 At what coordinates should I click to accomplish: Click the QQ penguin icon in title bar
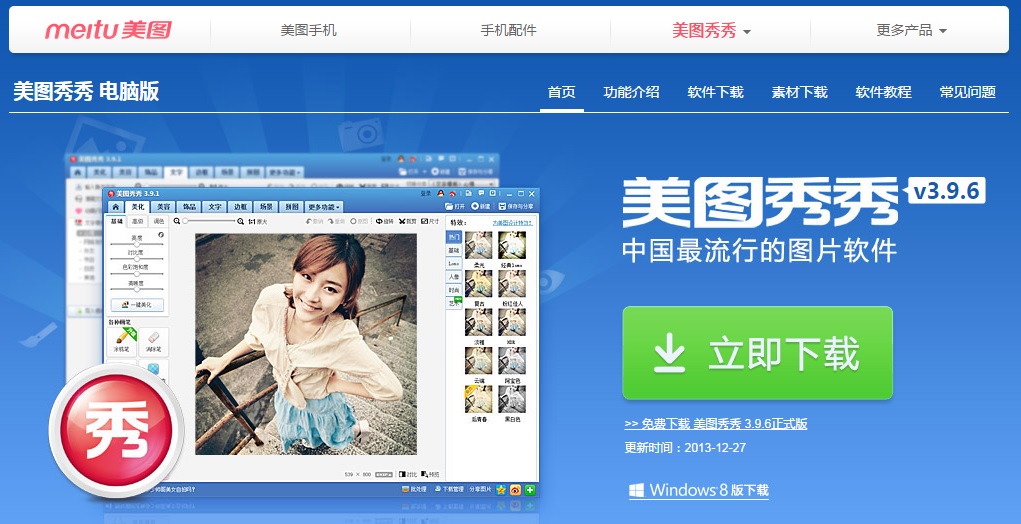(x=441, y=193)
